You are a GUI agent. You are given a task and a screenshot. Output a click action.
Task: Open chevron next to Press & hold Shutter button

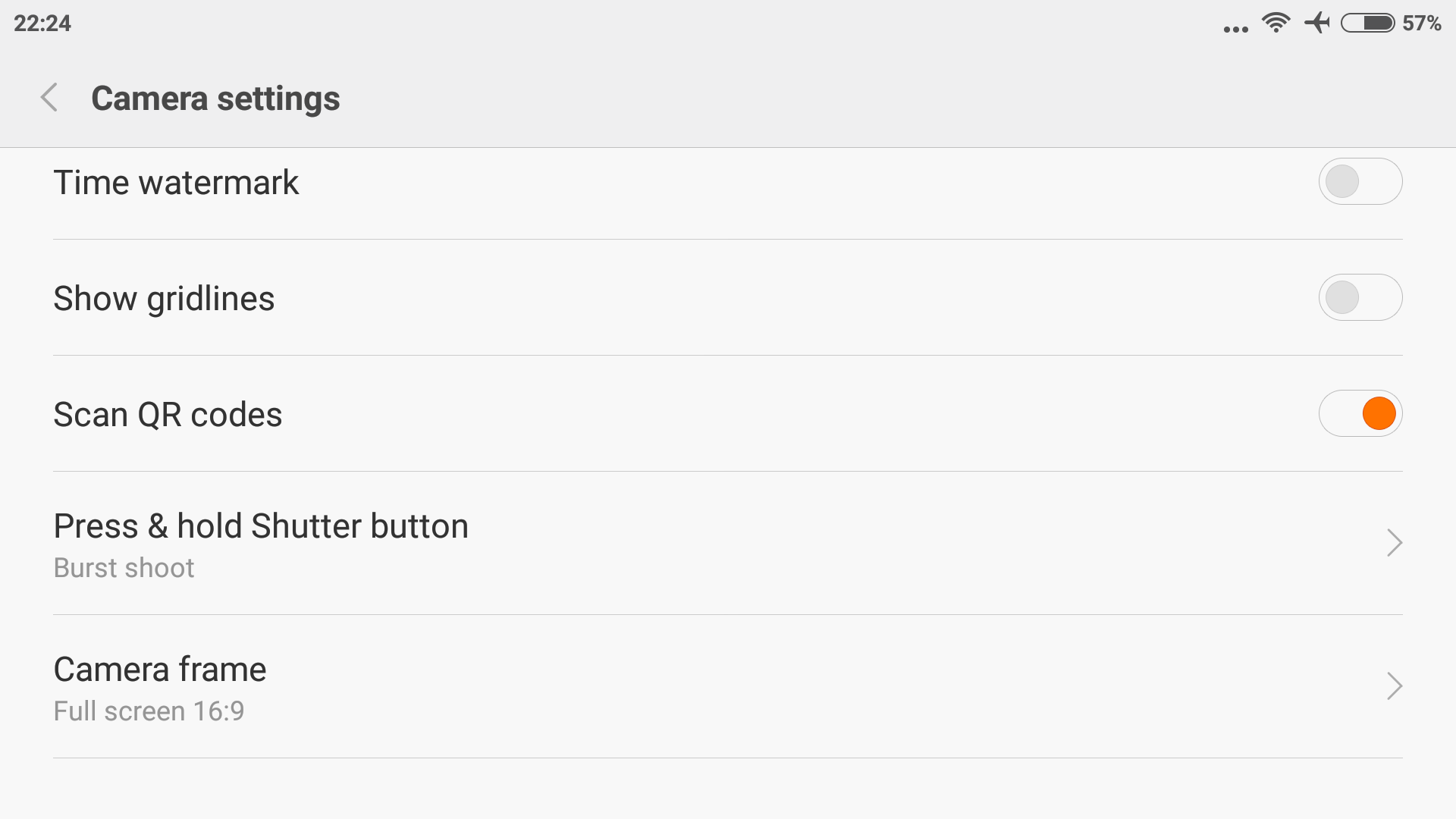pyautogui.click(x=1394, y=543)
